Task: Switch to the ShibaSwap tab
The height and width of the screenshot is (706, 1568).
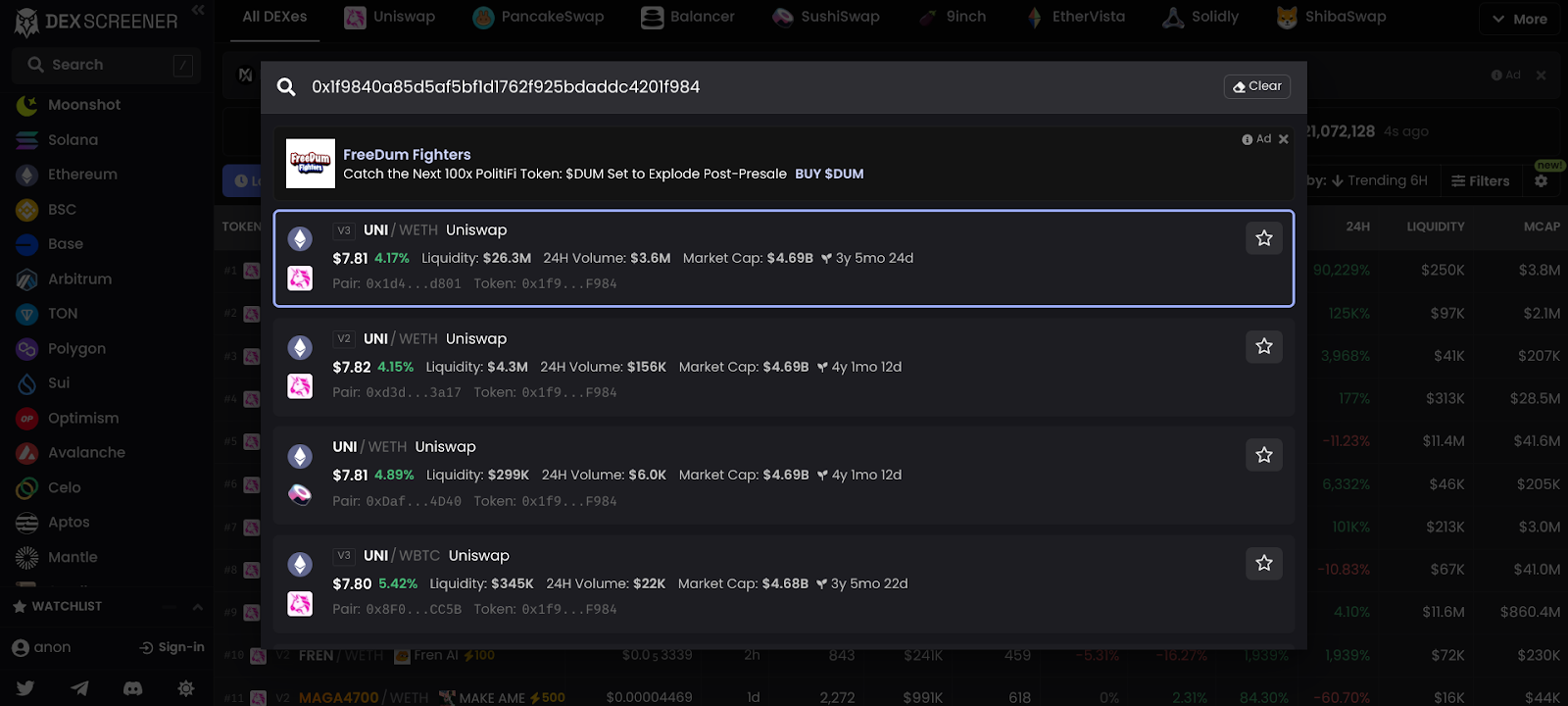Action: (x=1332, y=18)
